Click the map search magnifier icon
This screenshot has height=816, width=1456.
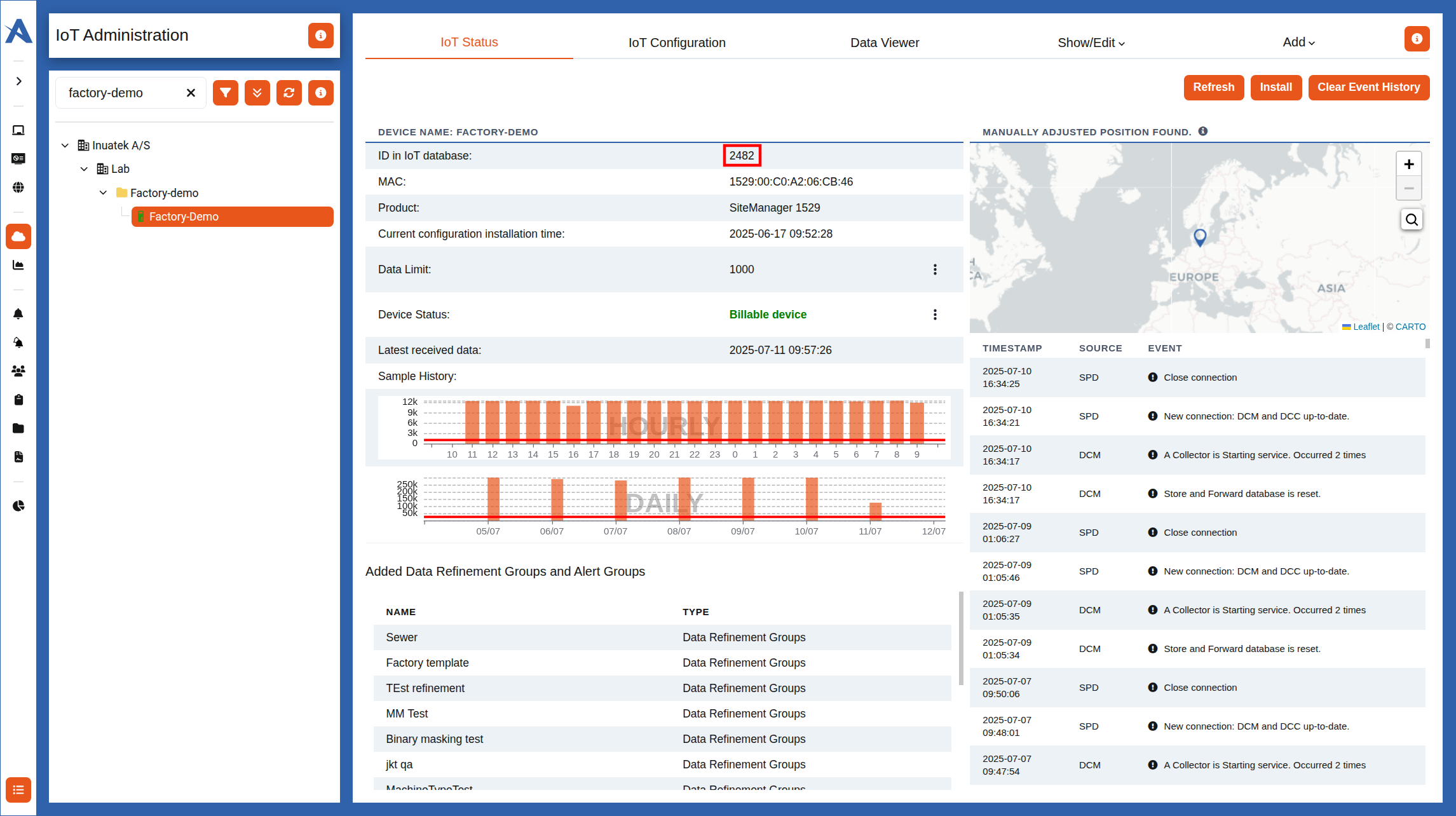click(1412, 220)
